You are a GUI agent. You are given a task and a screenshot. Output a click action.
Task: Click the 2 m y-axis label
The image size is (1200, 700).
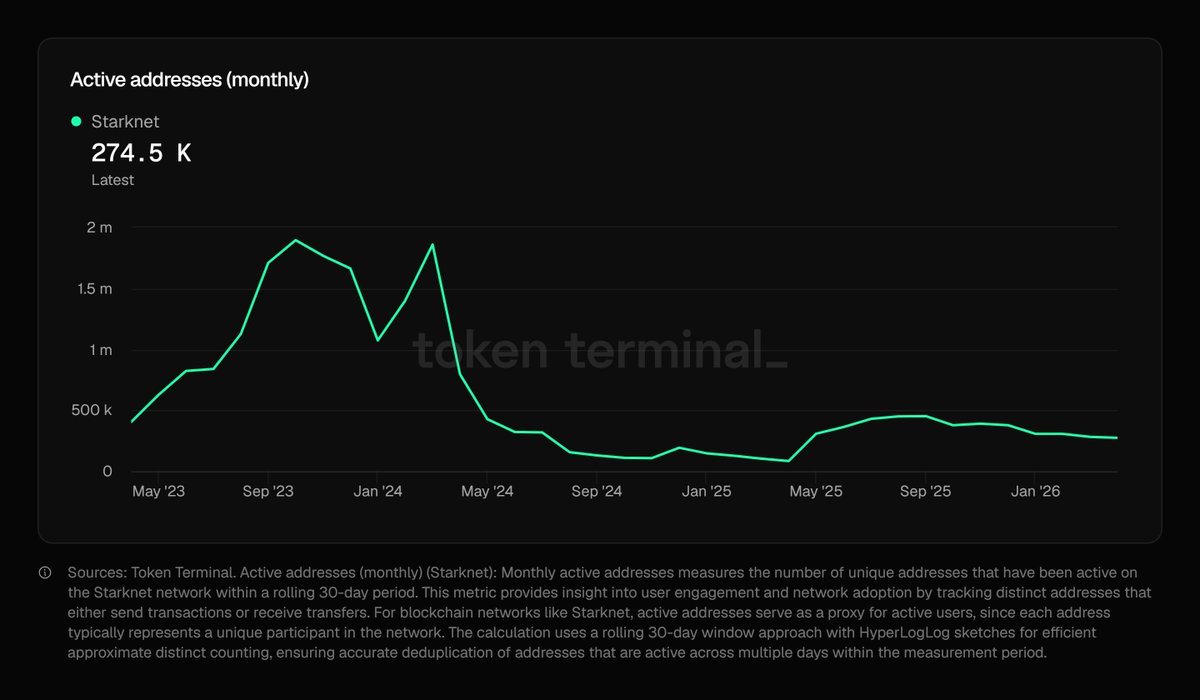click(99, 228)
